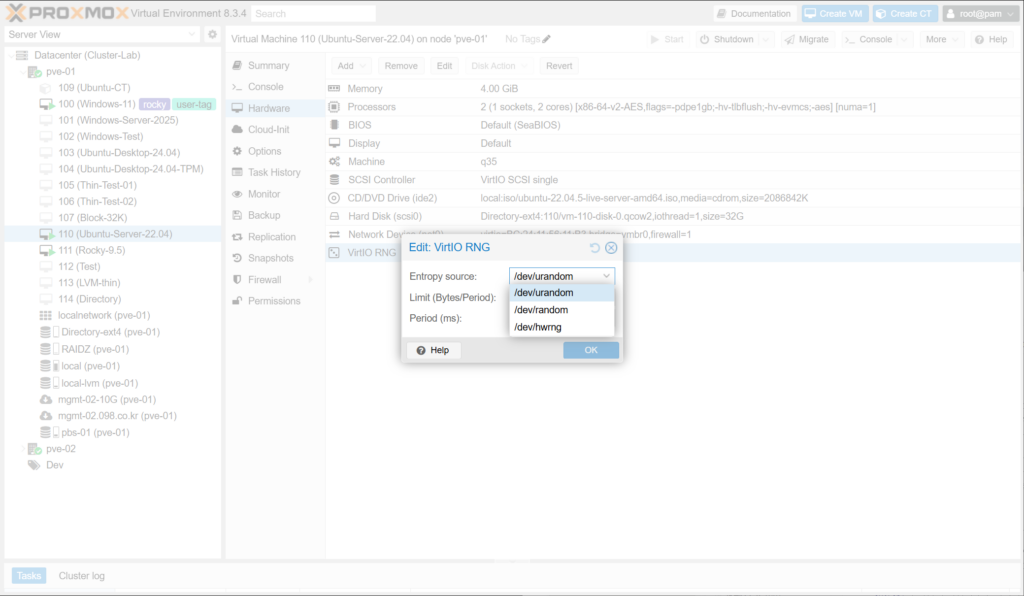Open the Documentation page
The width and height of the screenshot is (1024, 596).
click(756, 14)
